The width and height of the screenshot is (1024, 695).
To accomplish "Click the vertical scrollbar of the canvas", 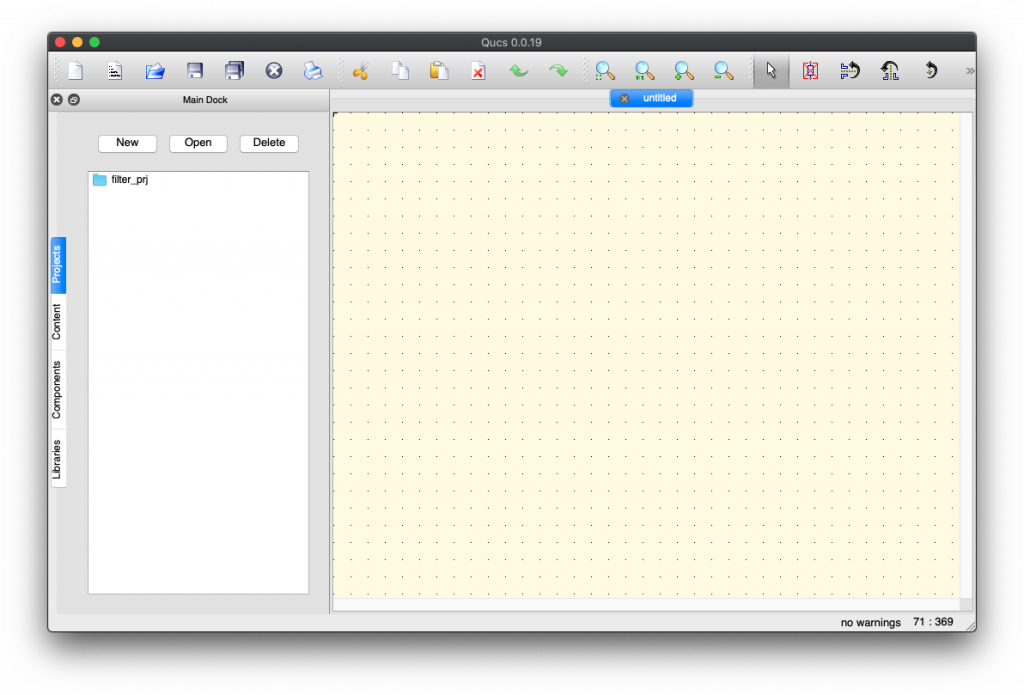I will point(967,355).
